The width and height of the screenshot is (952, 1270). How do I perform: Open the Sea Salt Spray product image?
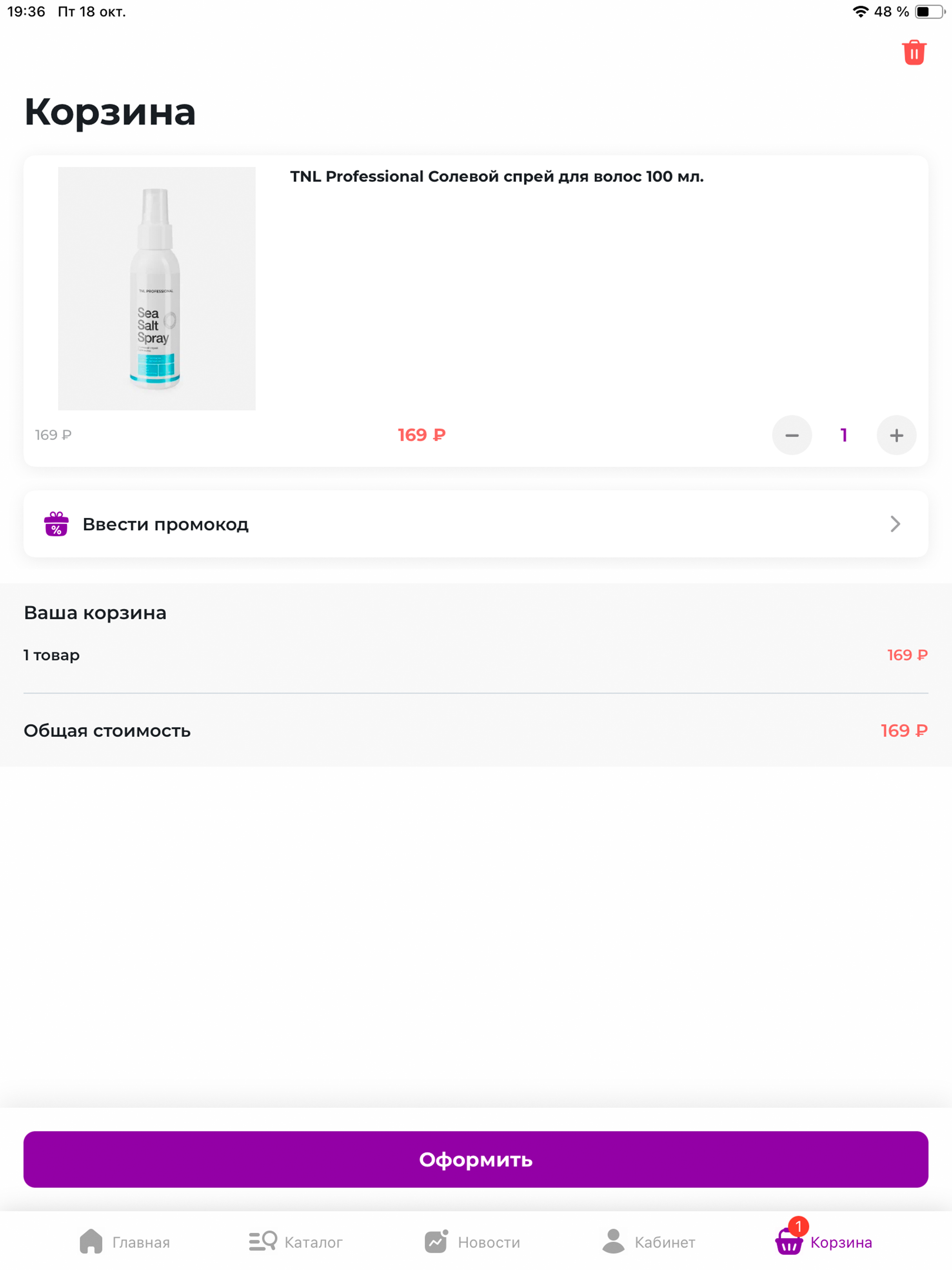click(157, 289)
